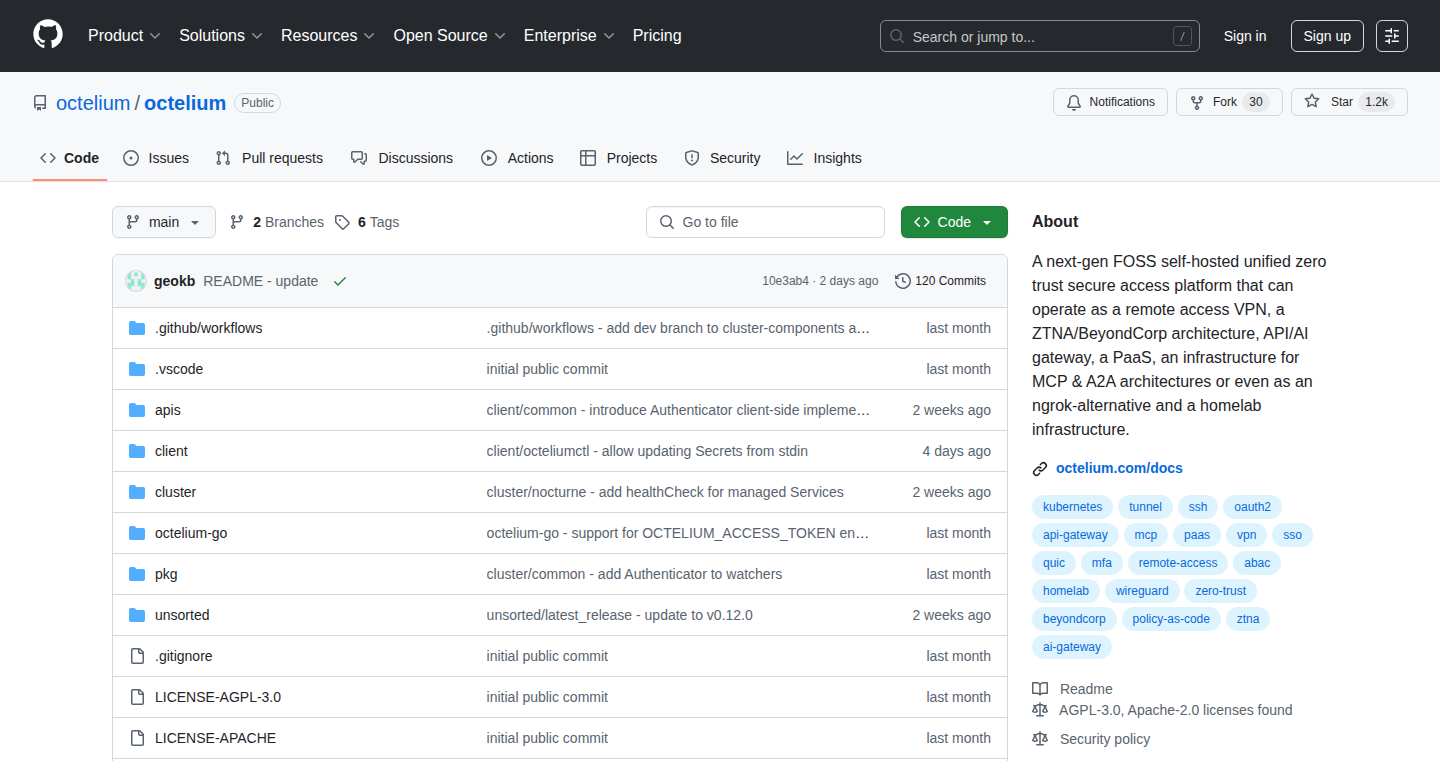
Task: Open geokb's user profile link
Action: pyautogui.click(x=174, y=281)
